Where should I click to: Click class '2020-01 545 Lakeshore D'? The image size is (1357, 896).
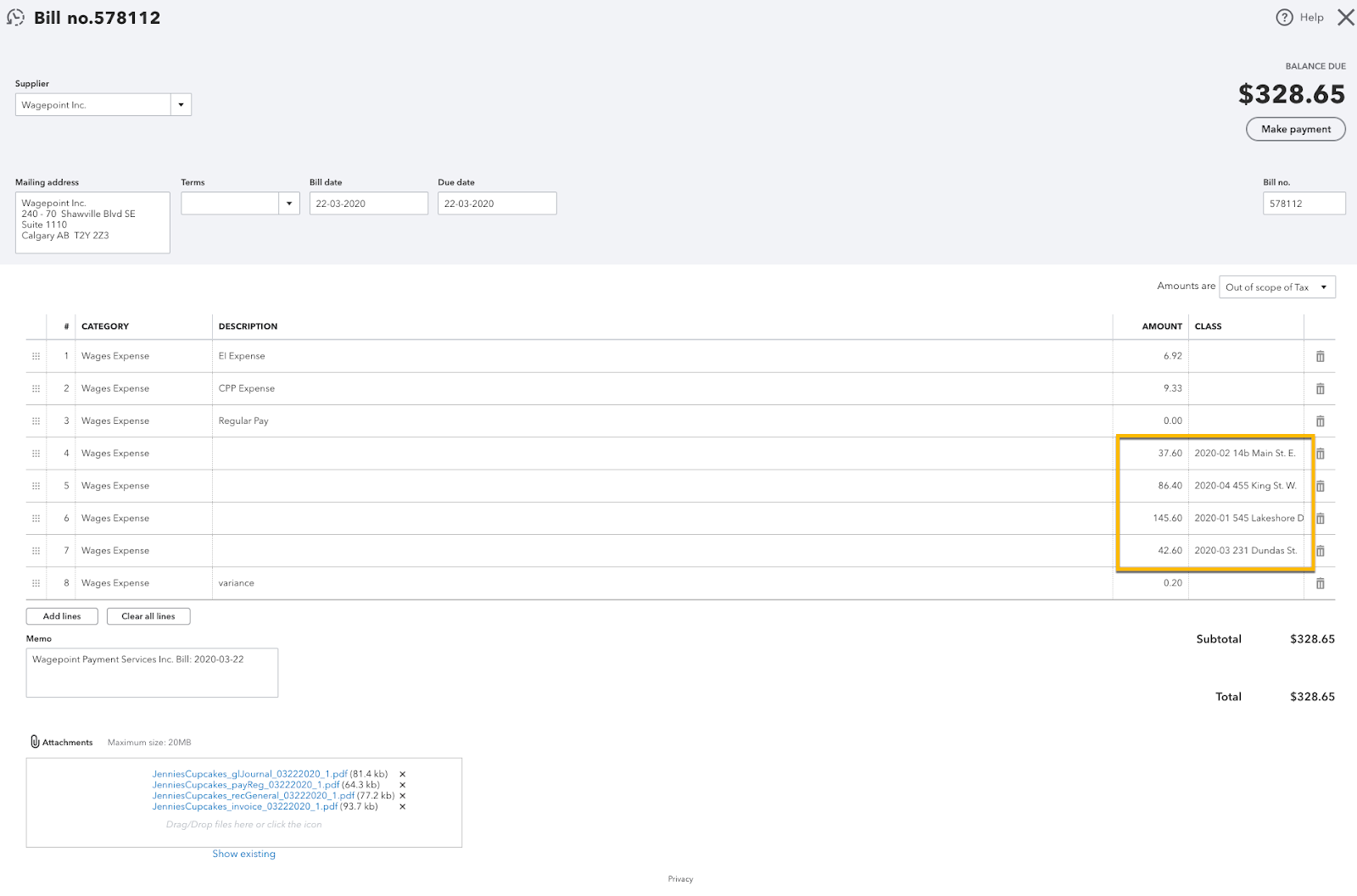[x=1248, y=518]
